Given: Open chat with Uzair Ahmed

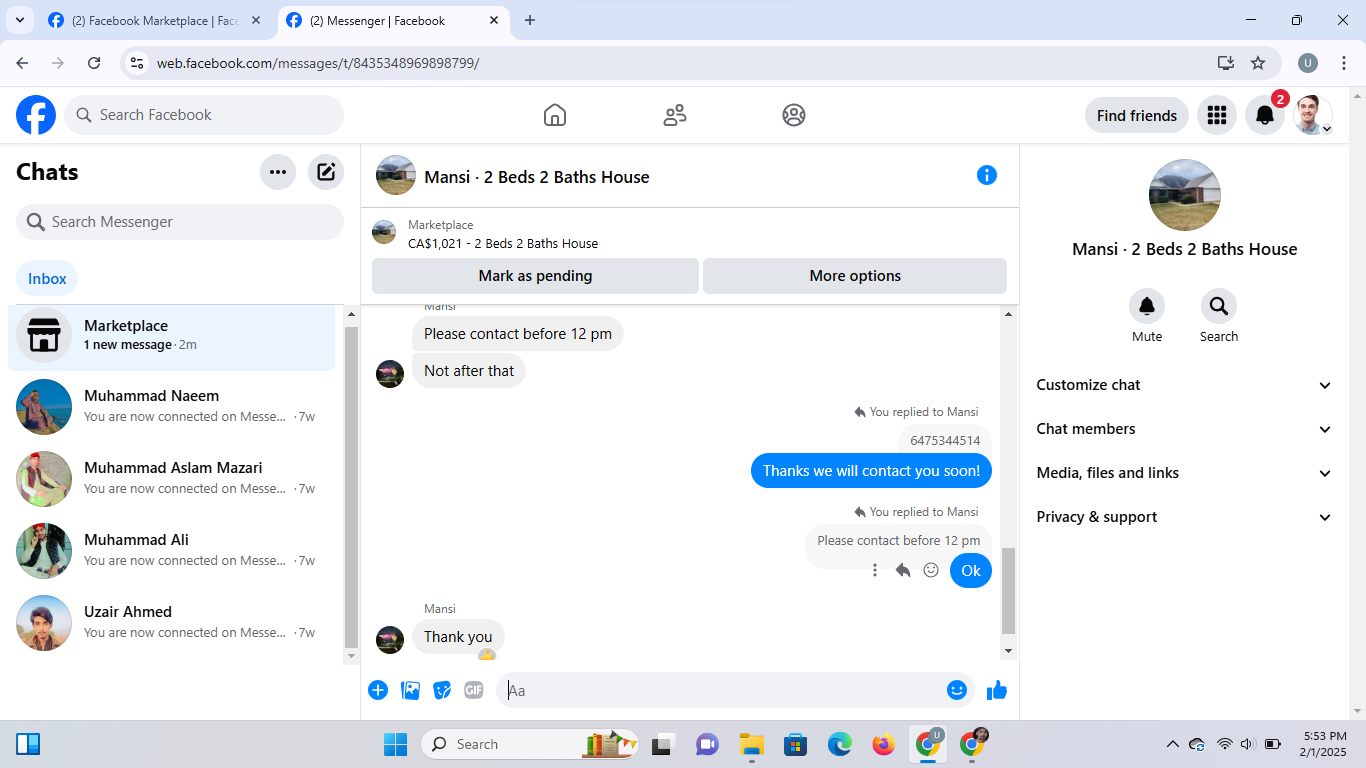Looking at the screenshot, I should point(172,623).
